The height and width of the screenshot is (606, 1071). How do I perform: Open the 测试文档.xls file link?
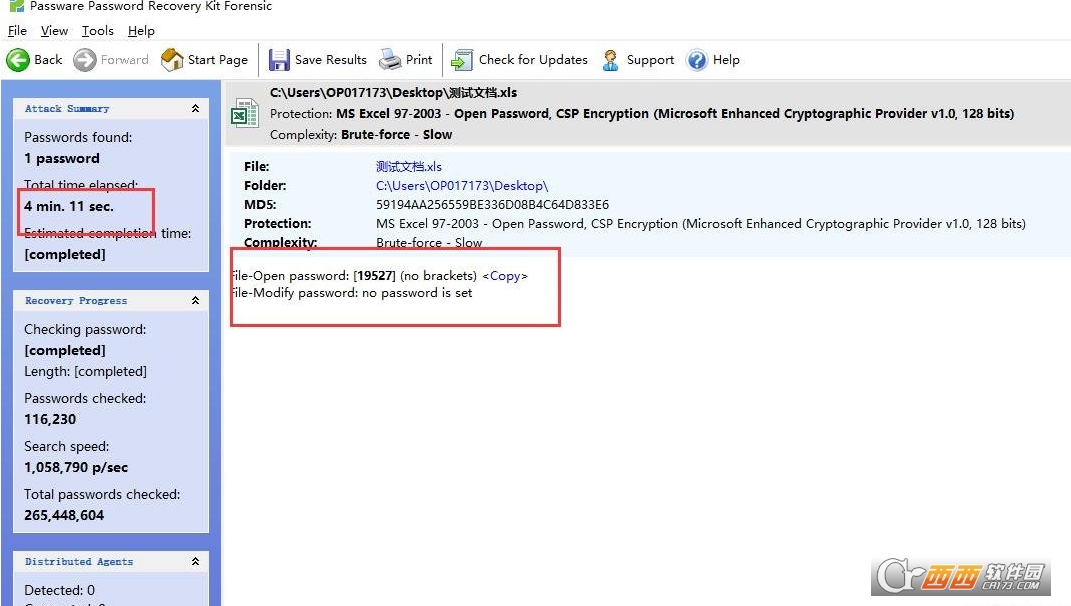(408, 166)
